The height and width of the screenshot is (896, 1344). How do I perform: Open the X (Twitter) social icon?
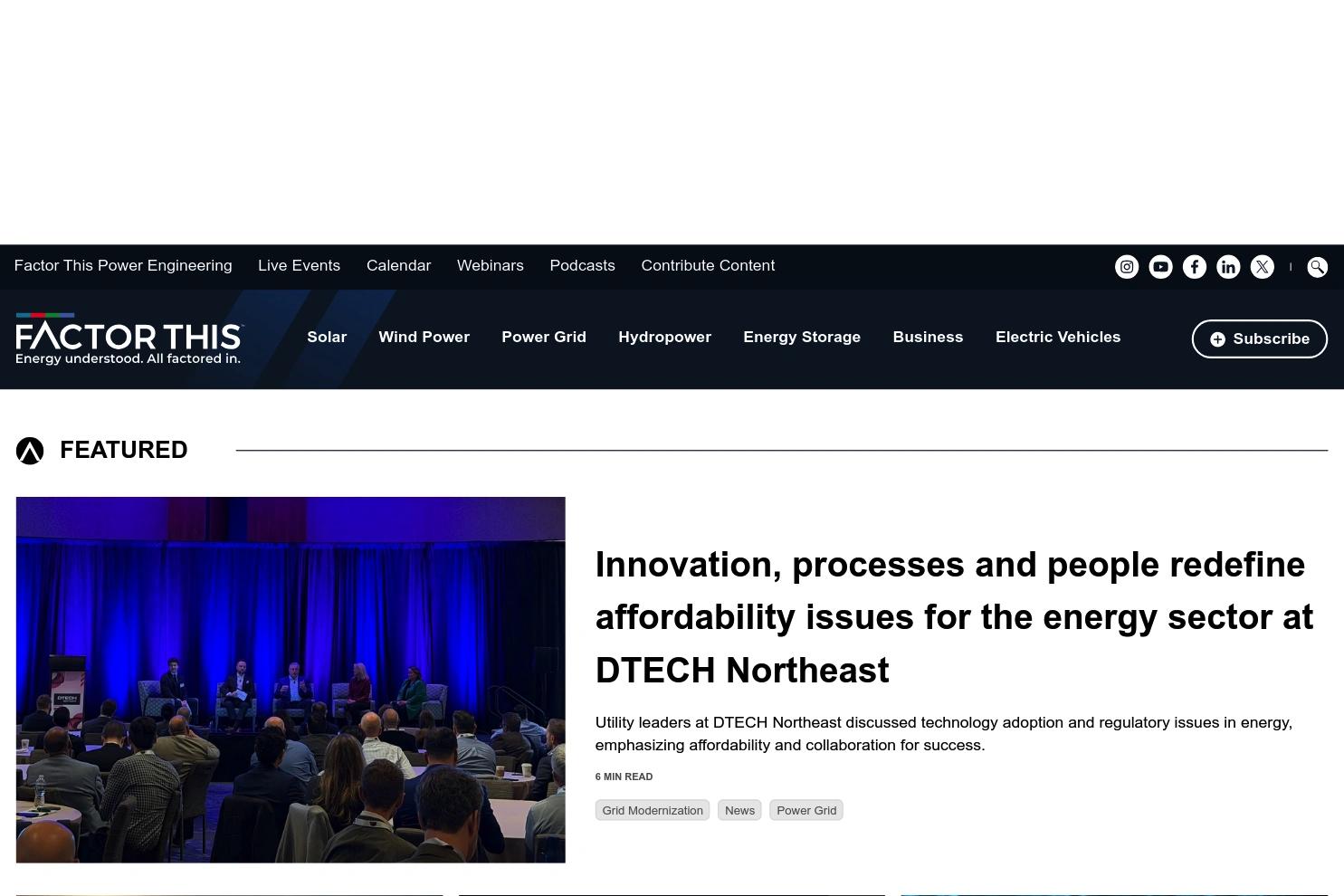(x=1263, y=267)
